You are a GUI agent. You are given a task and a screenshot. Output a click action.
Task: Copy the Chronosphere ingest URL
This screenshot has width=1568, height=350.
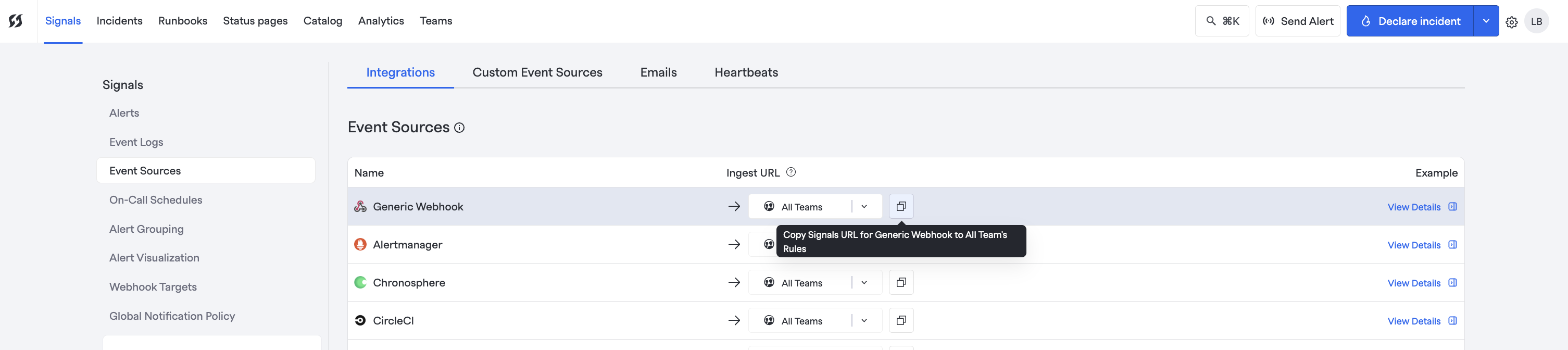(901, 282)
